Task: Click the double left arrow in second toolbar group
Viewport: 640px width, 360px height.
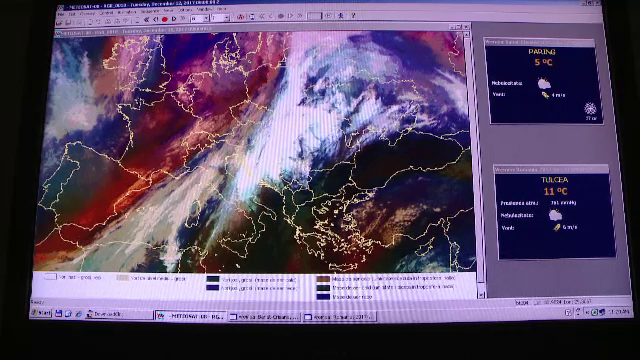Action: (262, 16)
